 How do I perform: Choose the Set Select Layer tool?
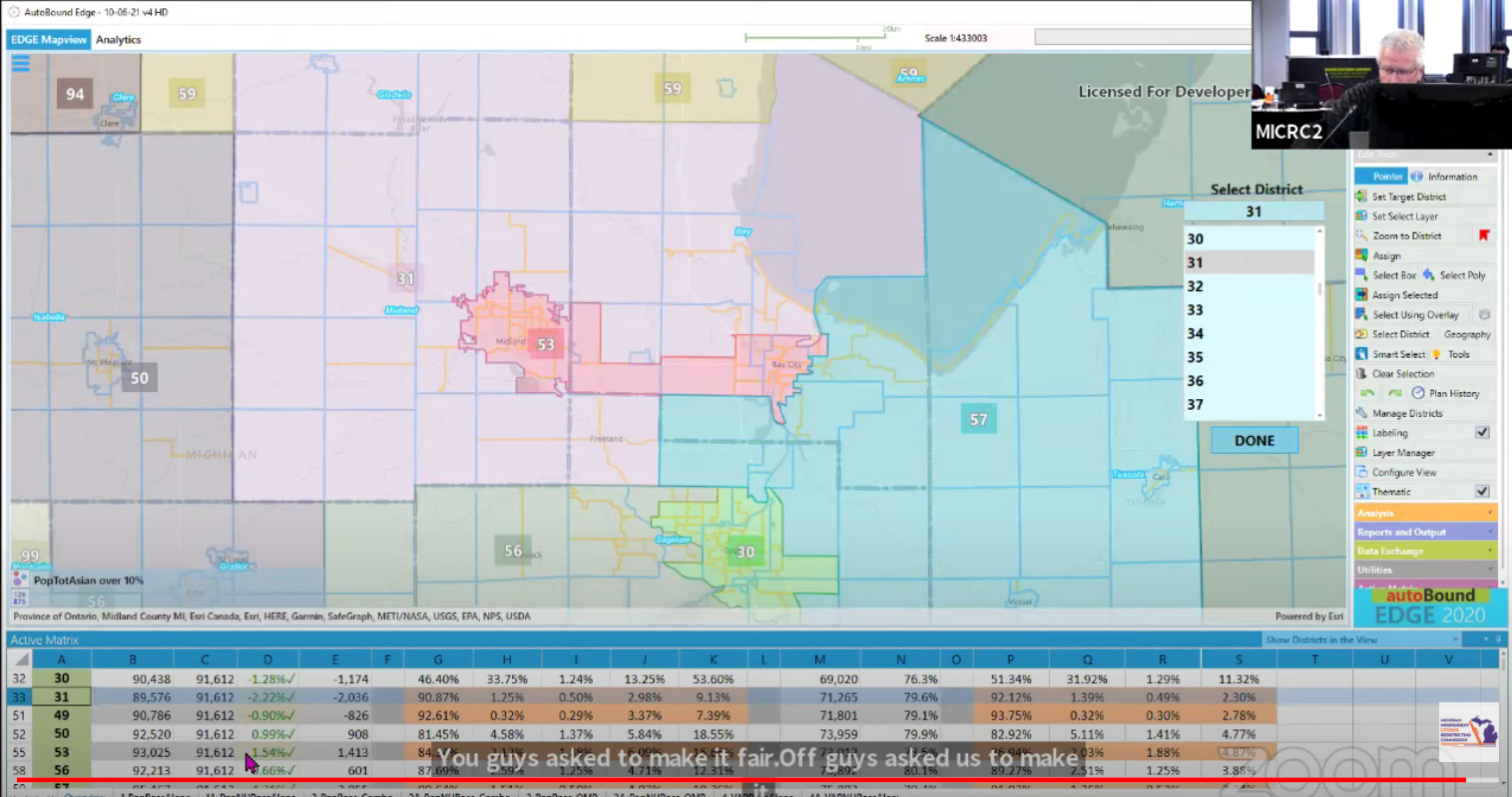click(1396, 216)
